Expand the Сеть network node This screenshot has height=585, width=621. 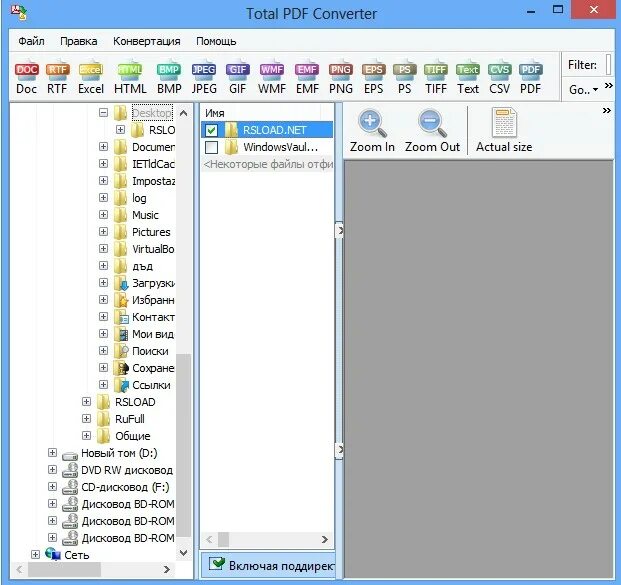tap(35, 555)
